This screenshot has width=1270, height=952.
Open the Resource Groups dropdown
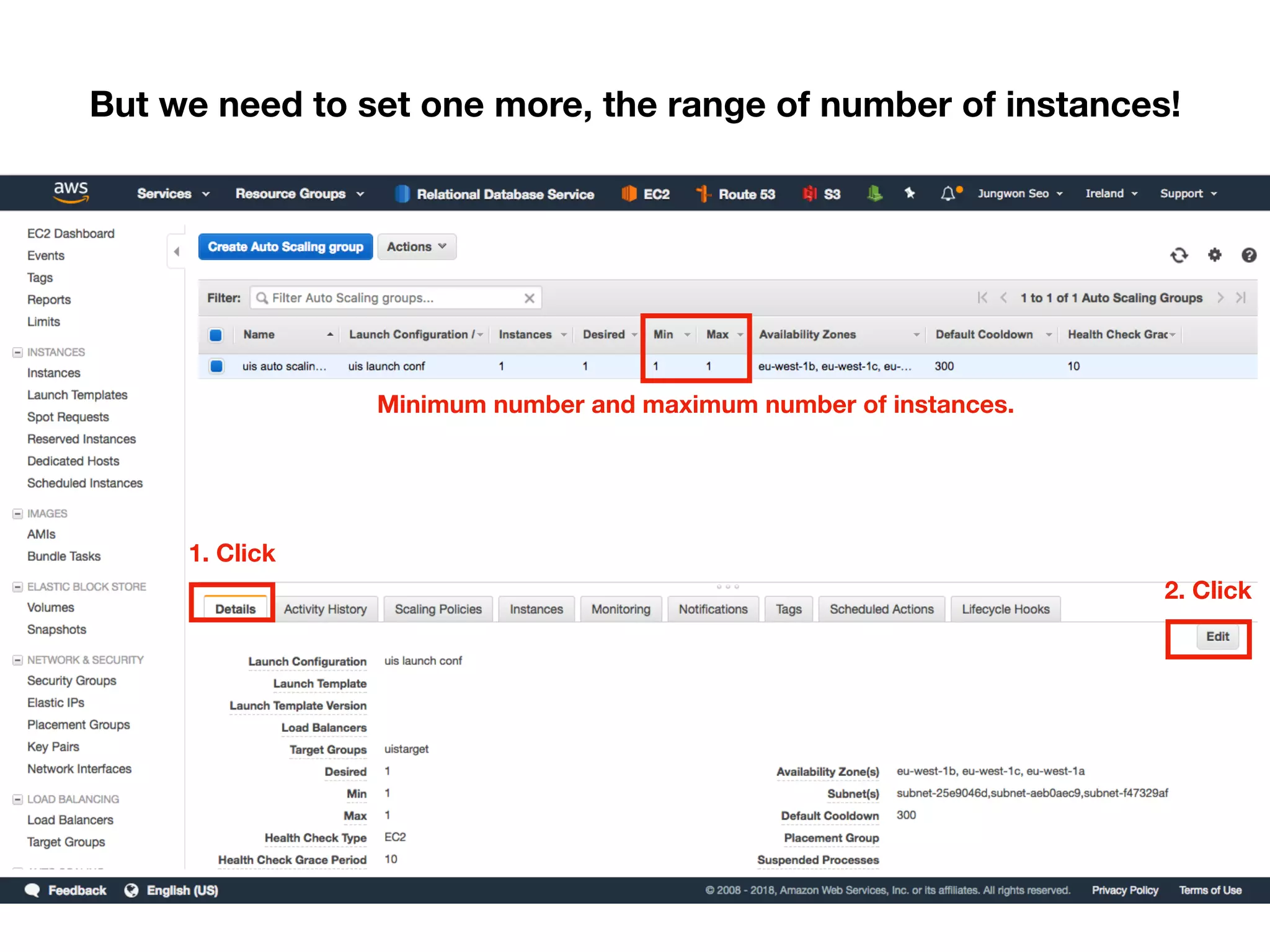point(300,194)
